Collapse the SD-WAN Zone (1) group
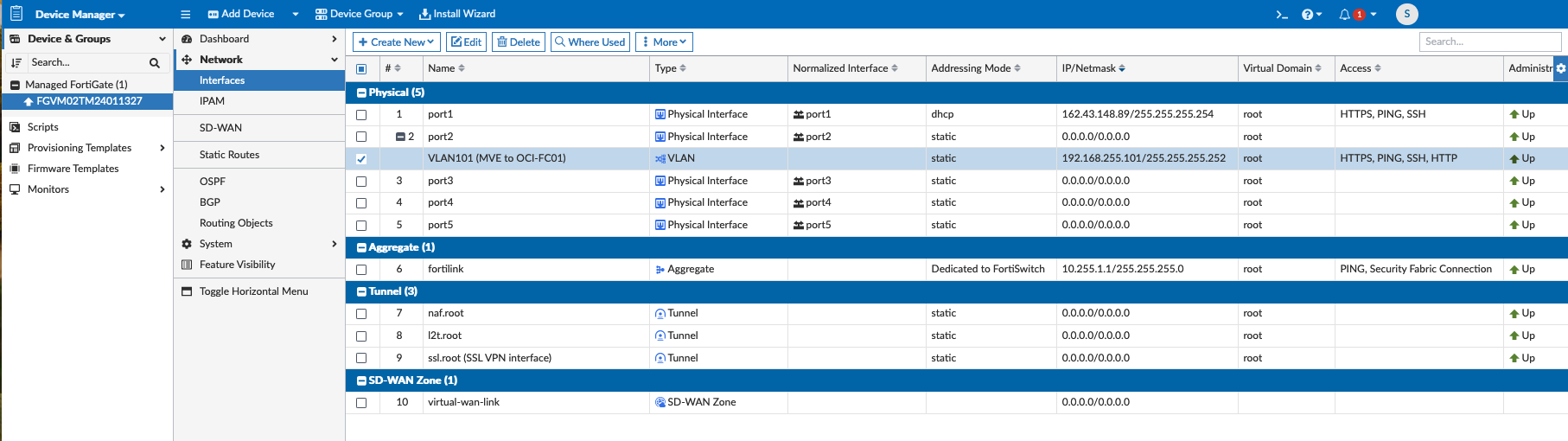This screenshot has width=1568, height=441. coord(361,380)
